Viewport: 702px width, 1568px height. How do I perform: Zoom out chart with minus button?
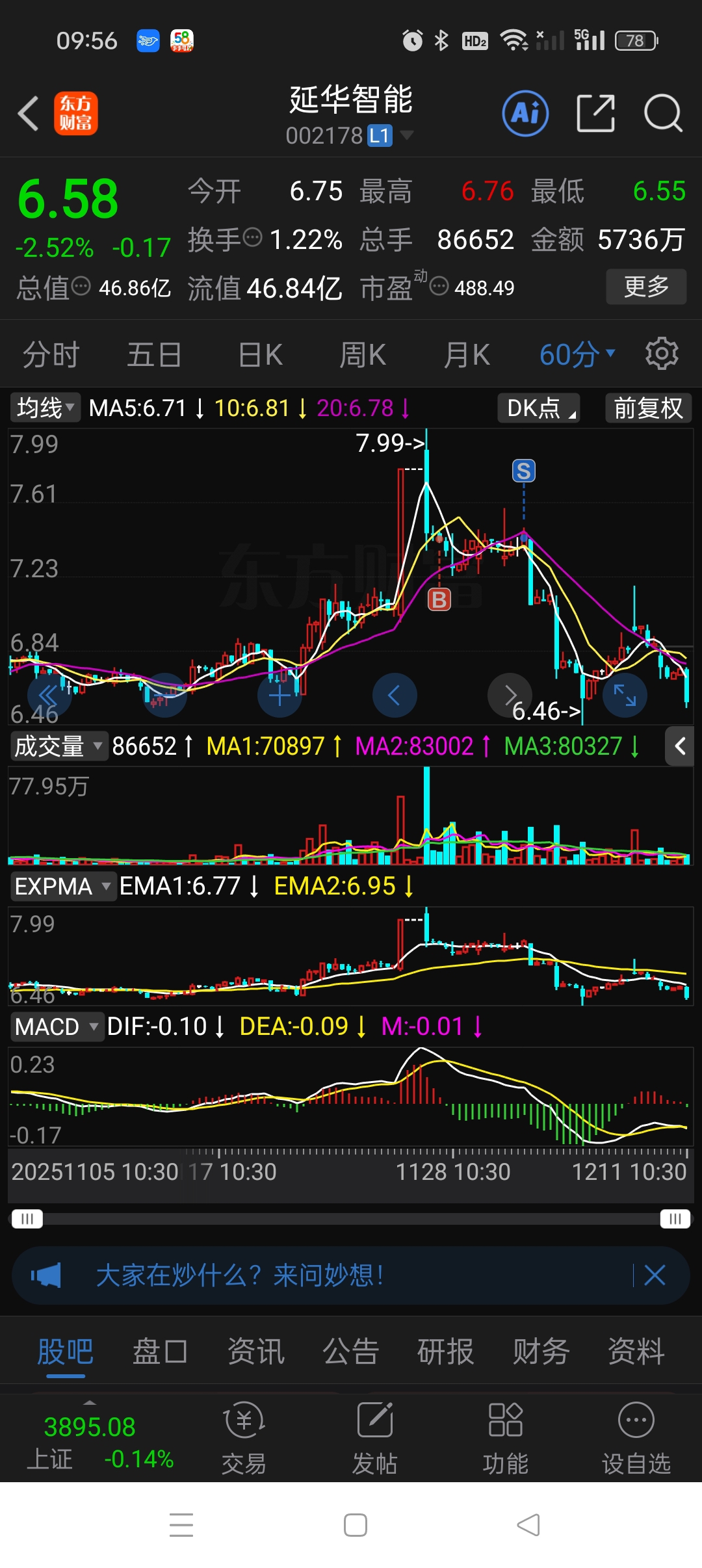[x=165, y=696]
